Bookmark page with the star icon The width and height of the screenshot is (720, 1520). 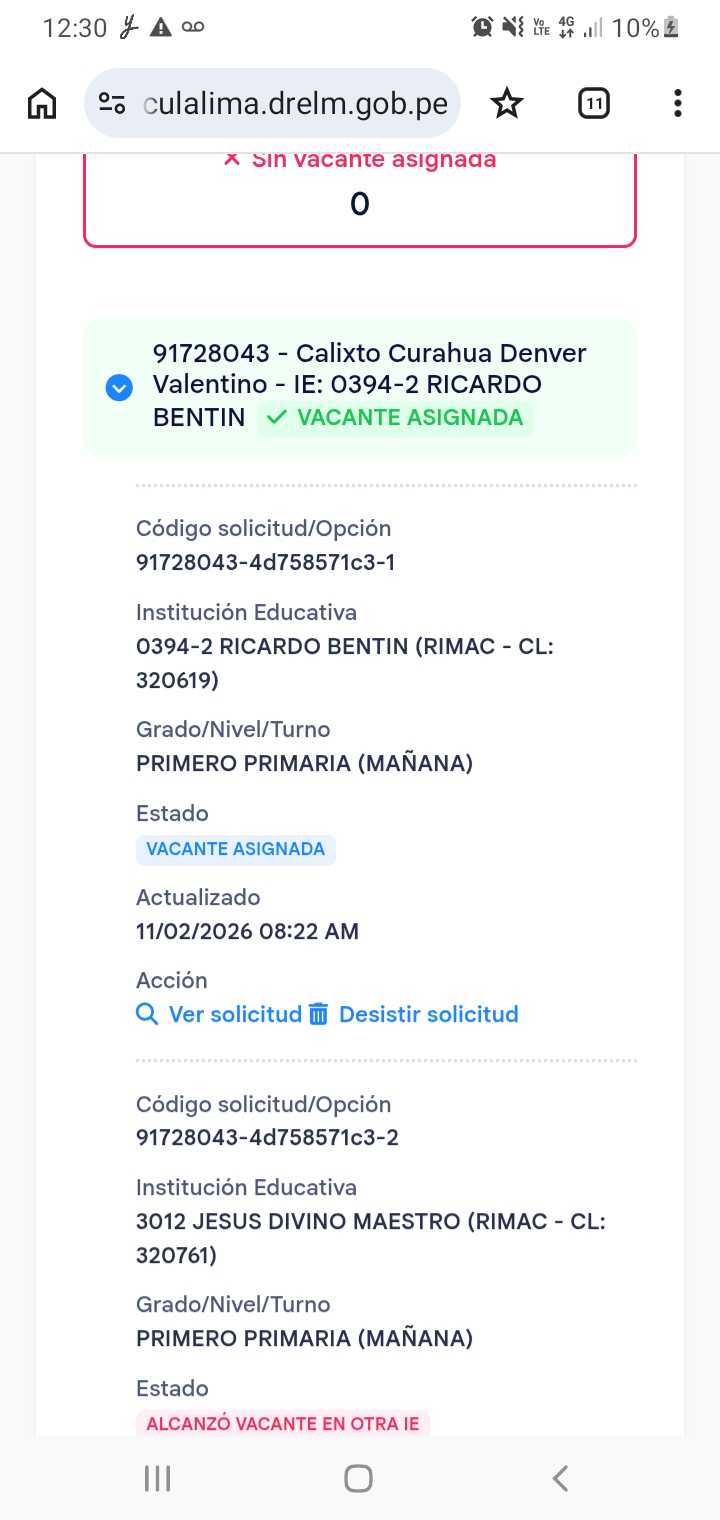click(x=507, y=103)
